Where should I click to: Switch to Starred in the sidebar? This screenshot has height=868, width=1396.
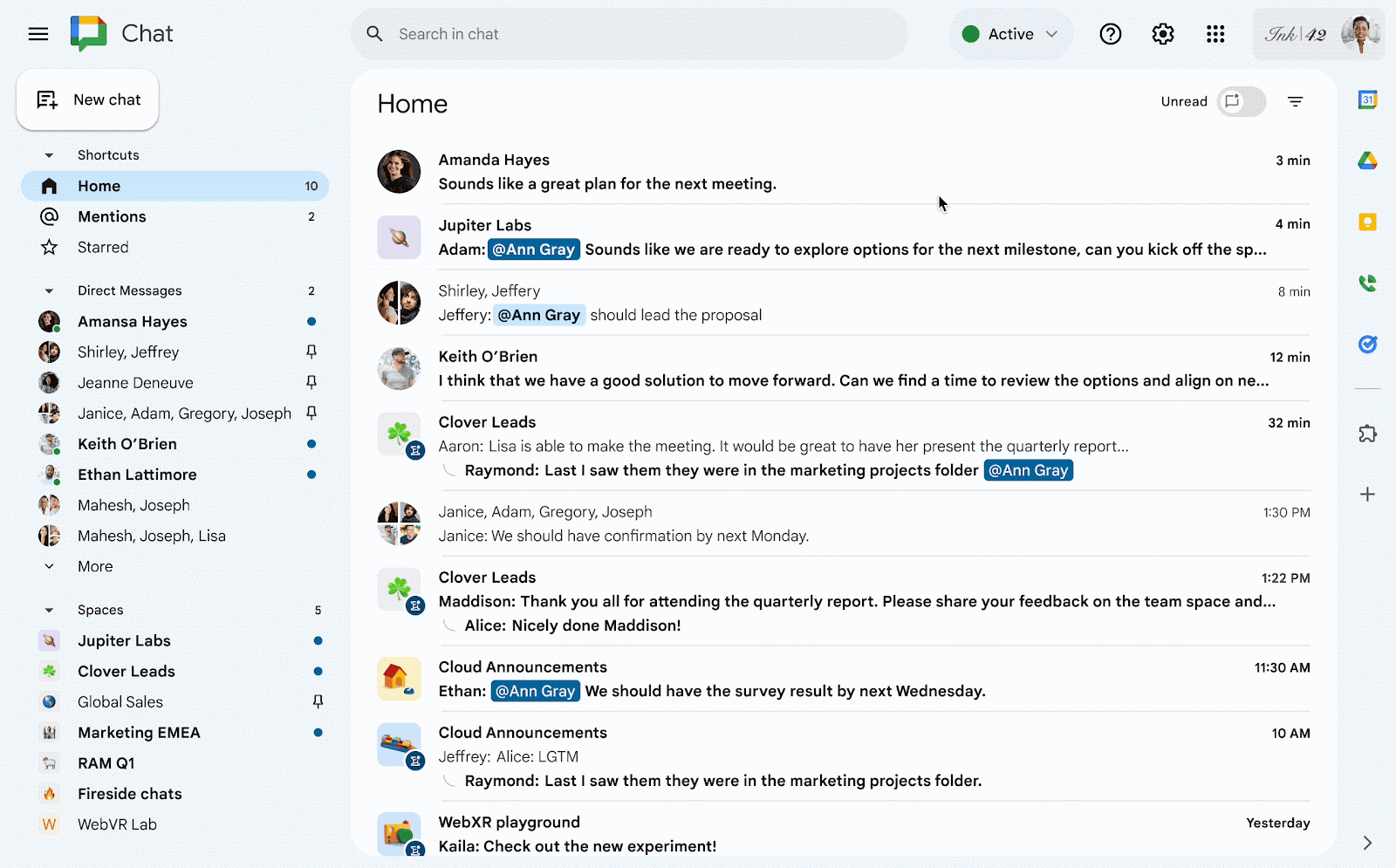103,247
